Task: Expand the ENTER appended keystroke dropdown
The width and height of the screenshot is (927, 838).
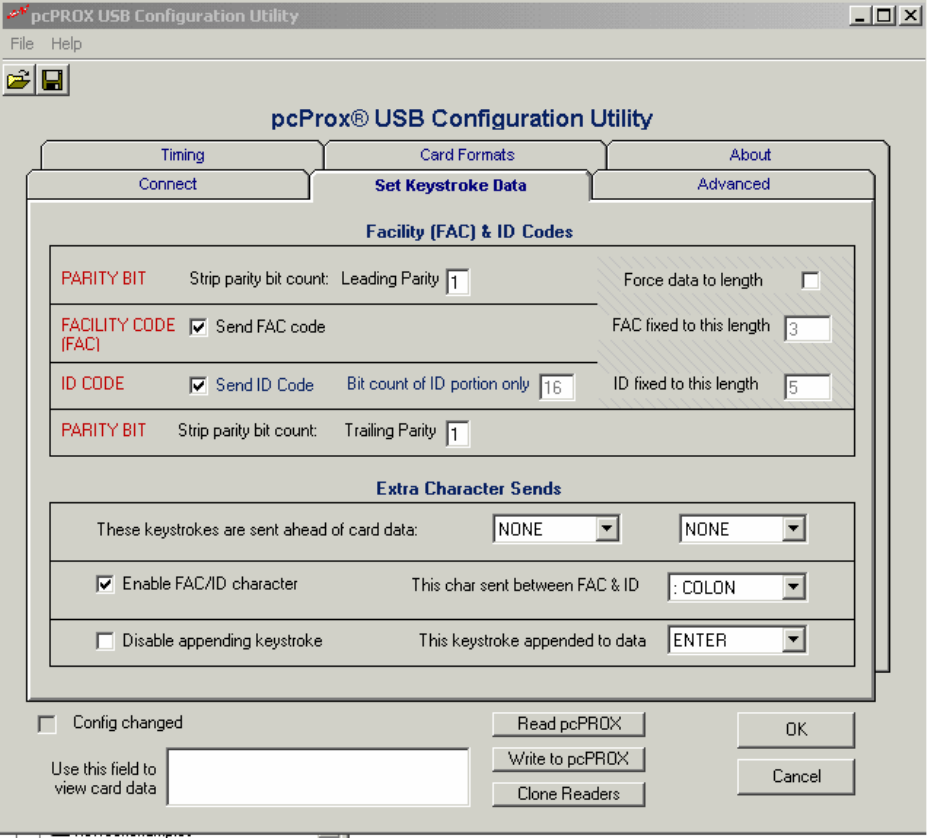Action: 793,640
